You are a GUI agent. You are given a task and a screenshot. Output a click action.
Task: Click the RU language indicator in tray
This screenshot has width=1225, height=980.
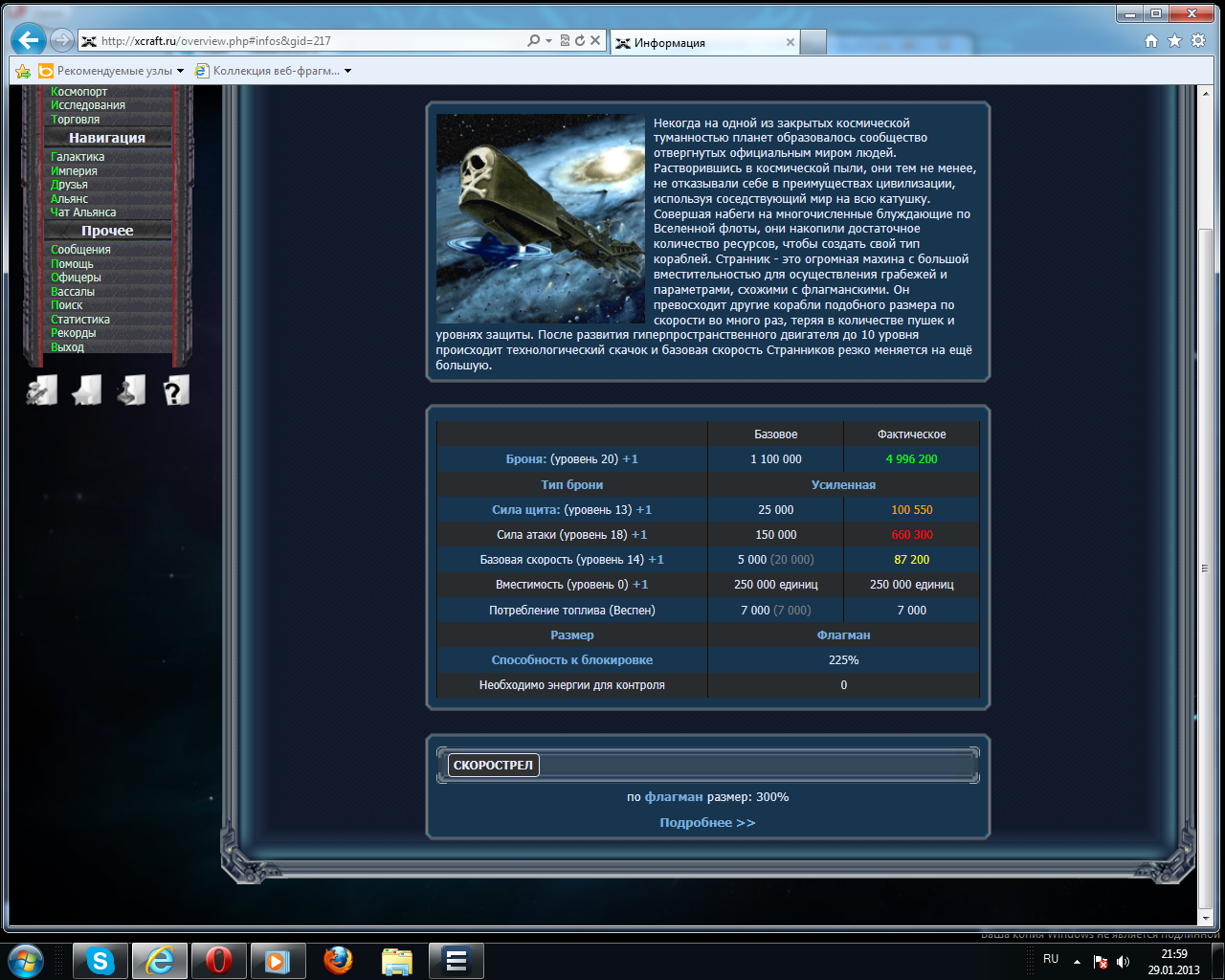1051,959
